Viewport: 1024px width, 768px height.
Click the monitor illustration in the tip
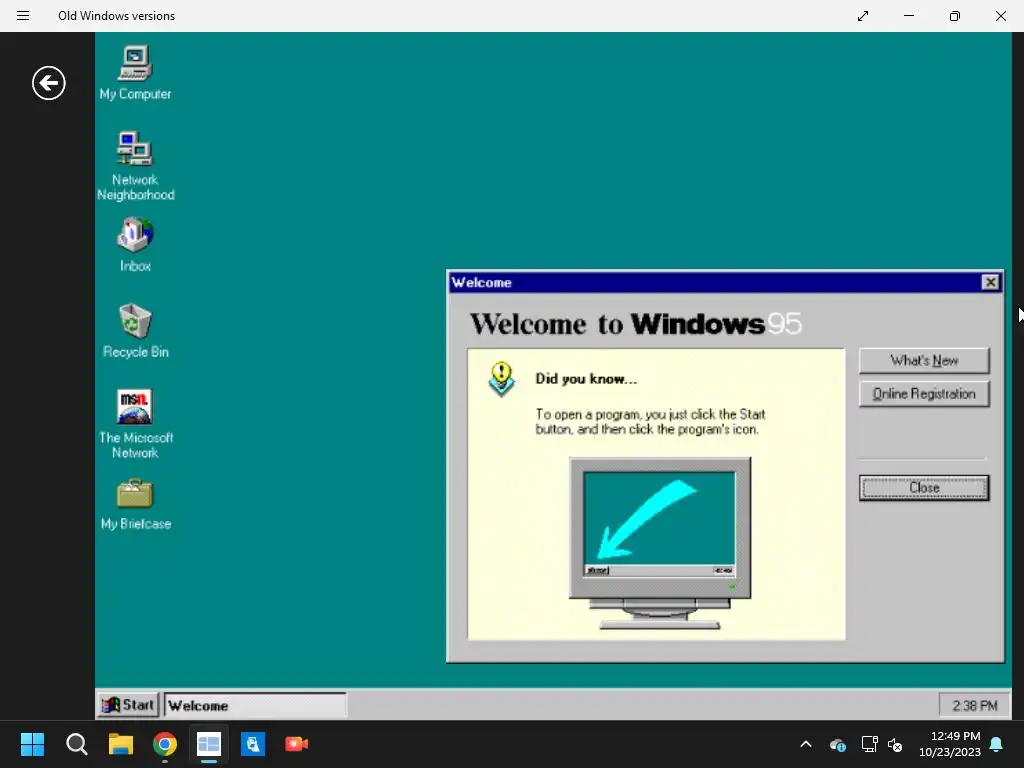660,543
